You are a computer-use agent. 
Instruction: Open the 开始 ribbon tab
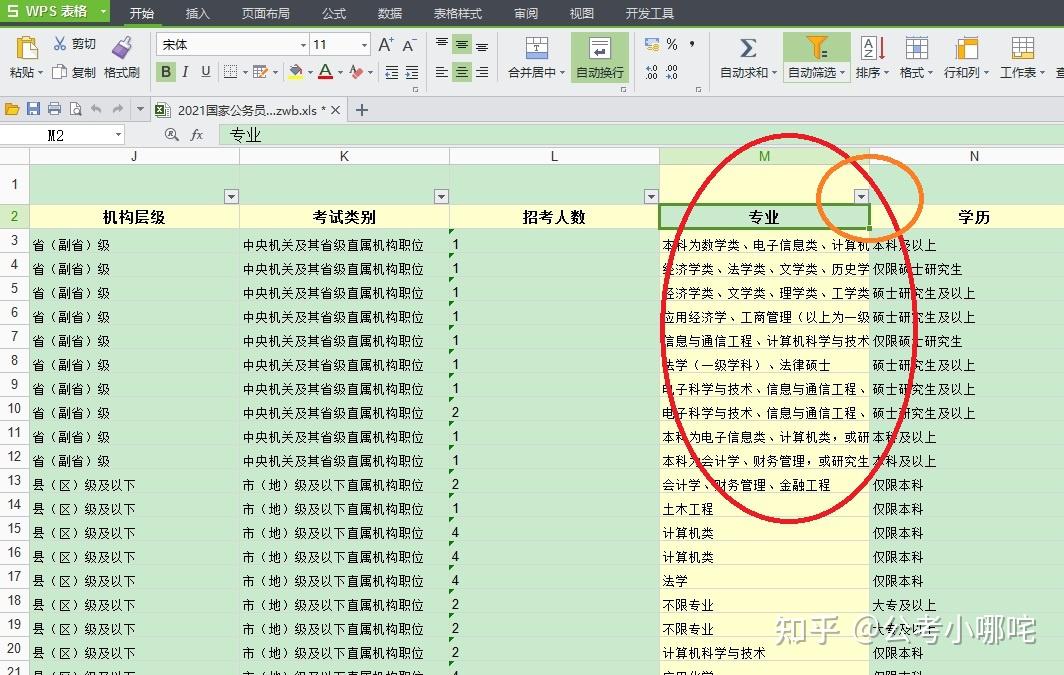(x=142, y=13)
